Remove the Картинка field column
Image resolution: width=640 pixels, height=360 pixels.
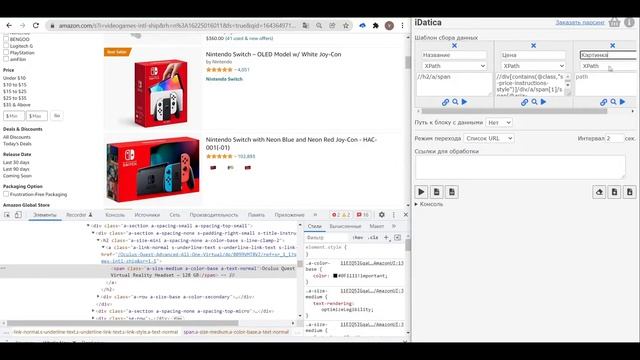[612, 46]
